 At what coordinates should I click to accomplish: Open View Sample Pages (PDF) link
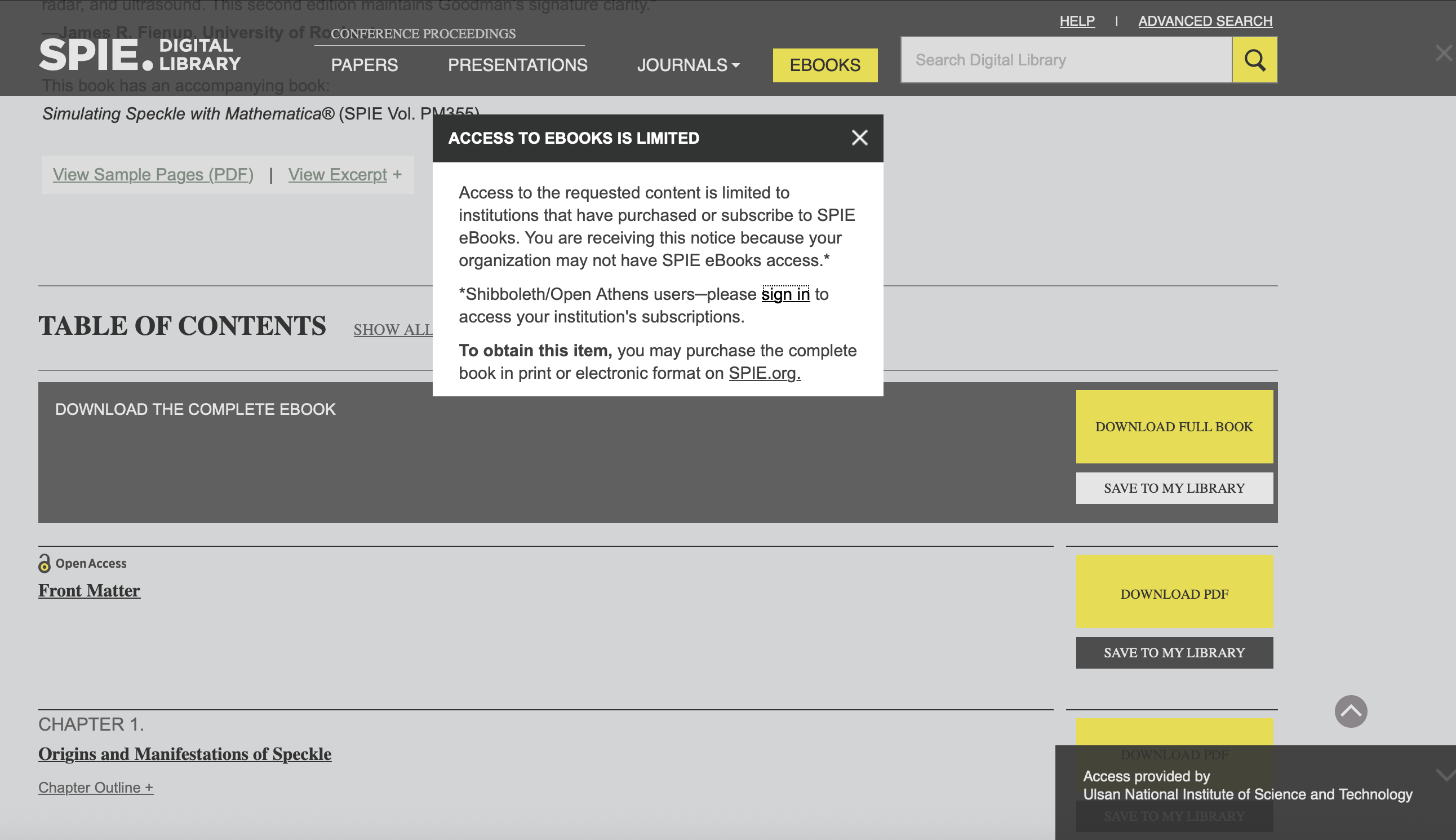[153, 175]
